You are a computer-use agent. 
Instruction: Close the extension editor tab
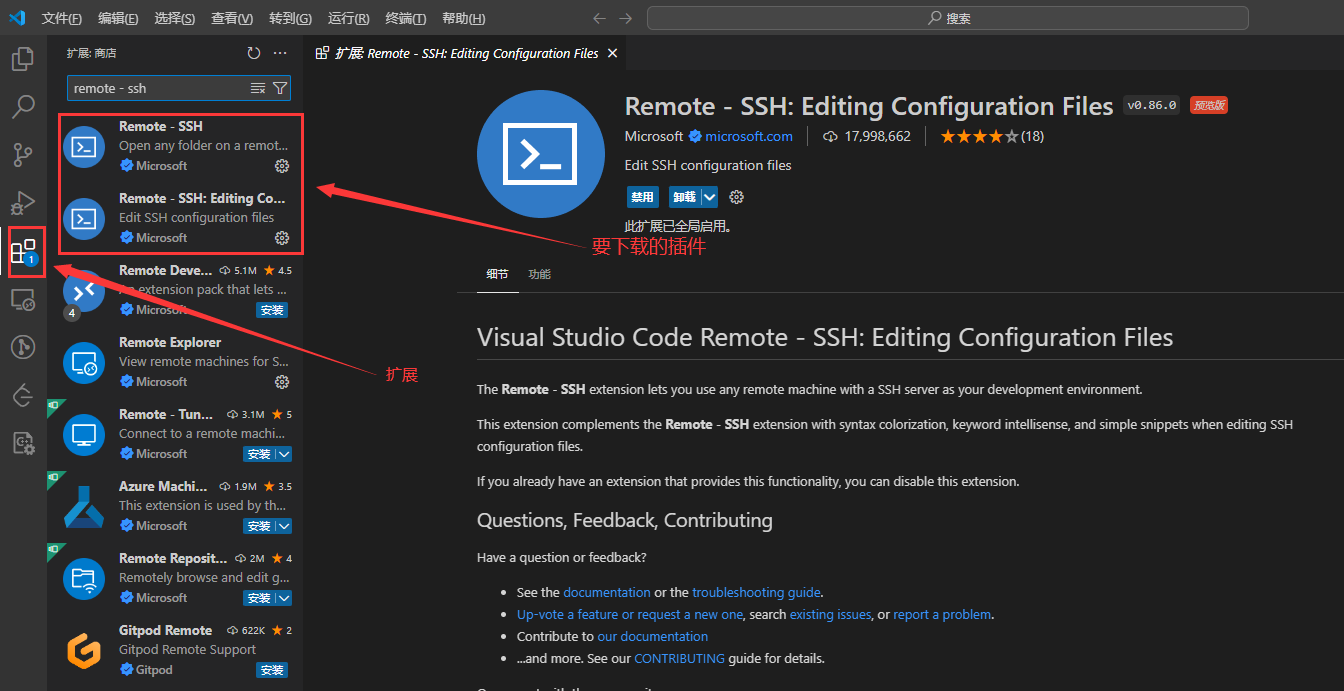coord(613,53)
